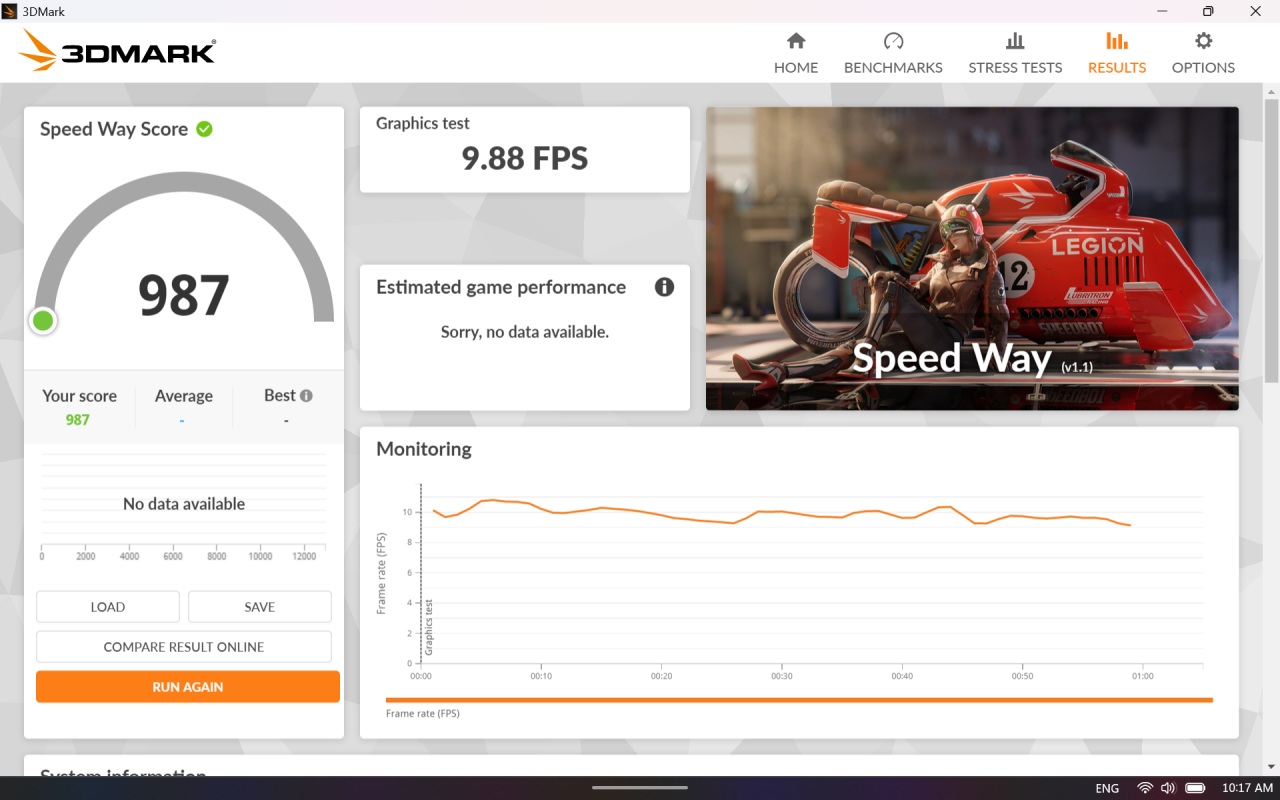
Task: Open the Home icon in the navigation
Action: (796, 41)
